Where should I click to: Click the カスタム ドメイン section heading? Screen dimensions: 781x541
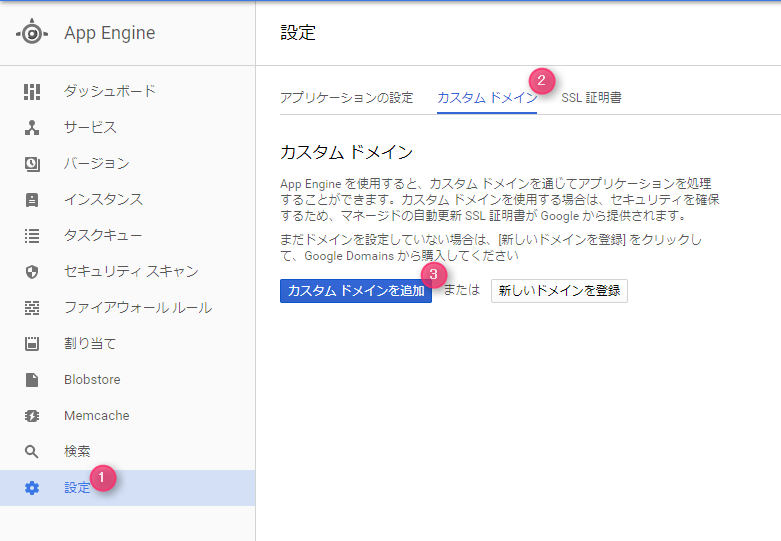pyautogui.click(x=347, y=152)
